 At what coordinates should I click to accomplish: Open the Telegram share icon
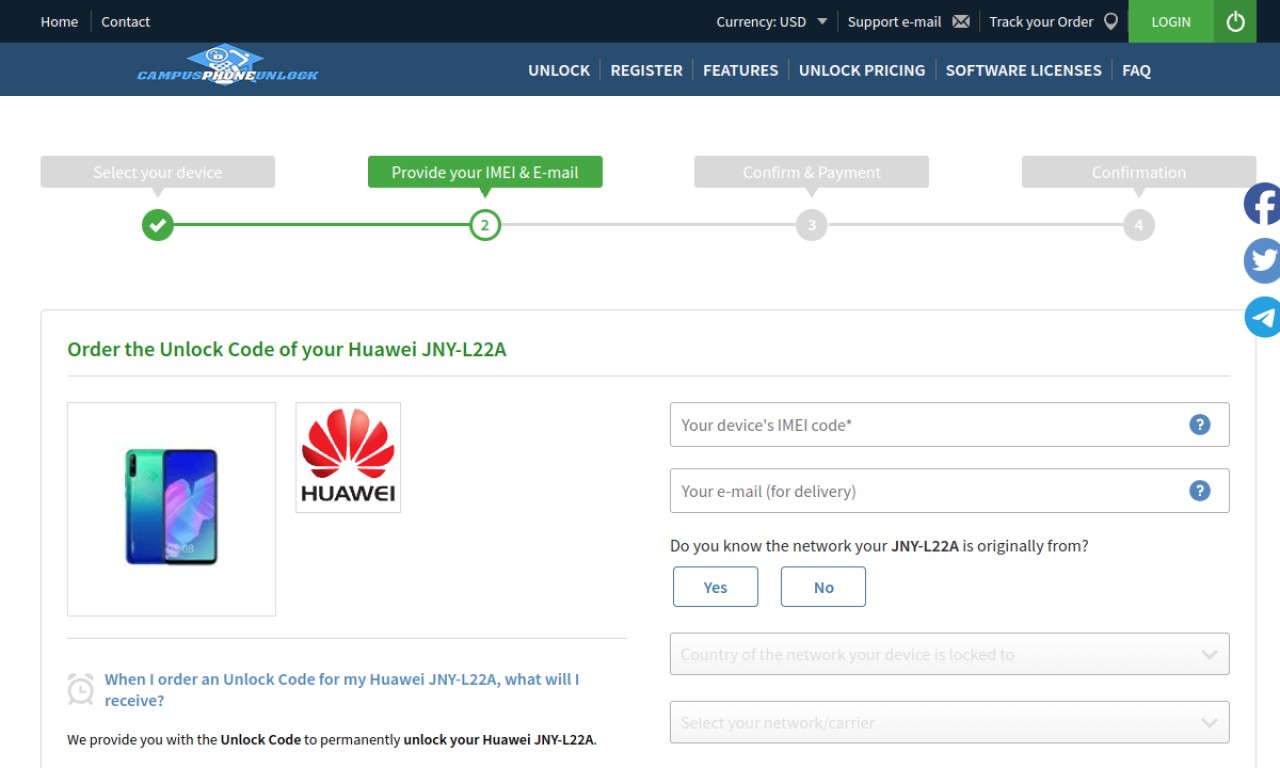(1262, 317)
